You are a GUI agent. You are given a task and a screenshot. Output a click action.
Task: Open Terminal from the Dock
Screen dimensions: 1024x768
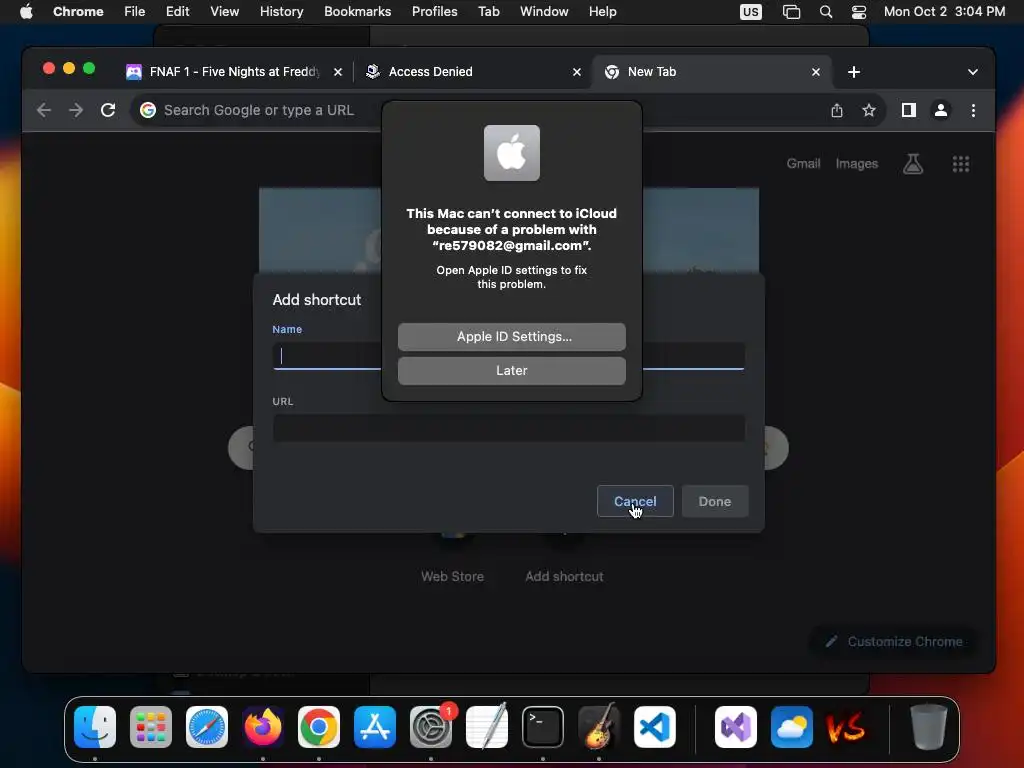pos(543,727)
